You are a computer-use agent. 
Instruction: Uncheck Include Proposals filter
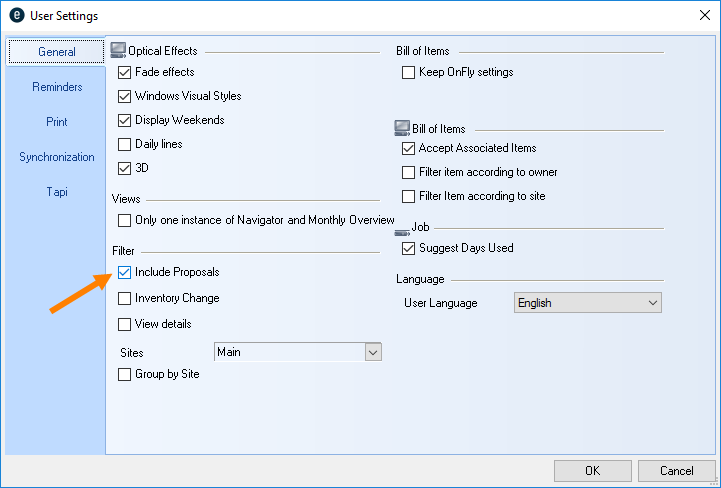click(x=125, y=272)
